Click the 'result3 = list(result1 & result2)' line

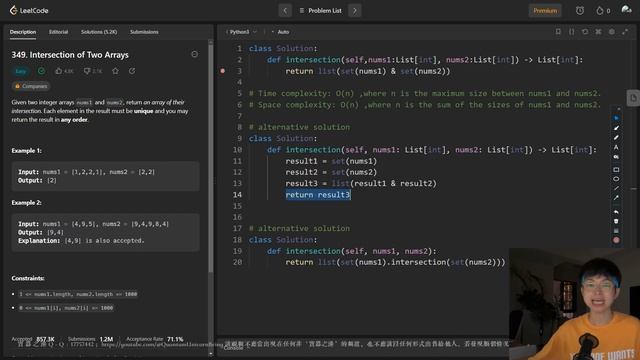click(x=361, y=184)
